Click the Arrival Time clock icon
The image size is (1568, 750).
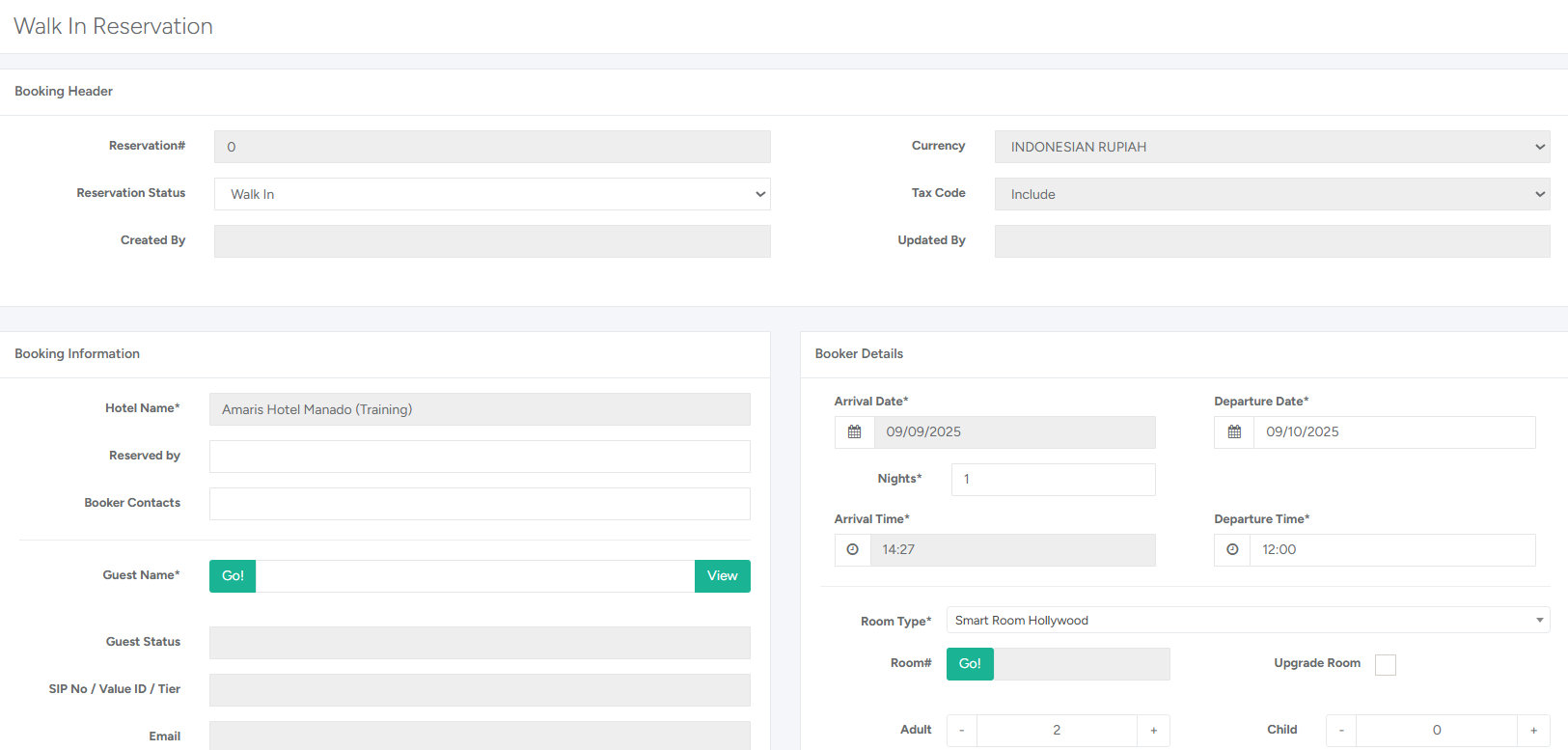(x=853, y=550)
